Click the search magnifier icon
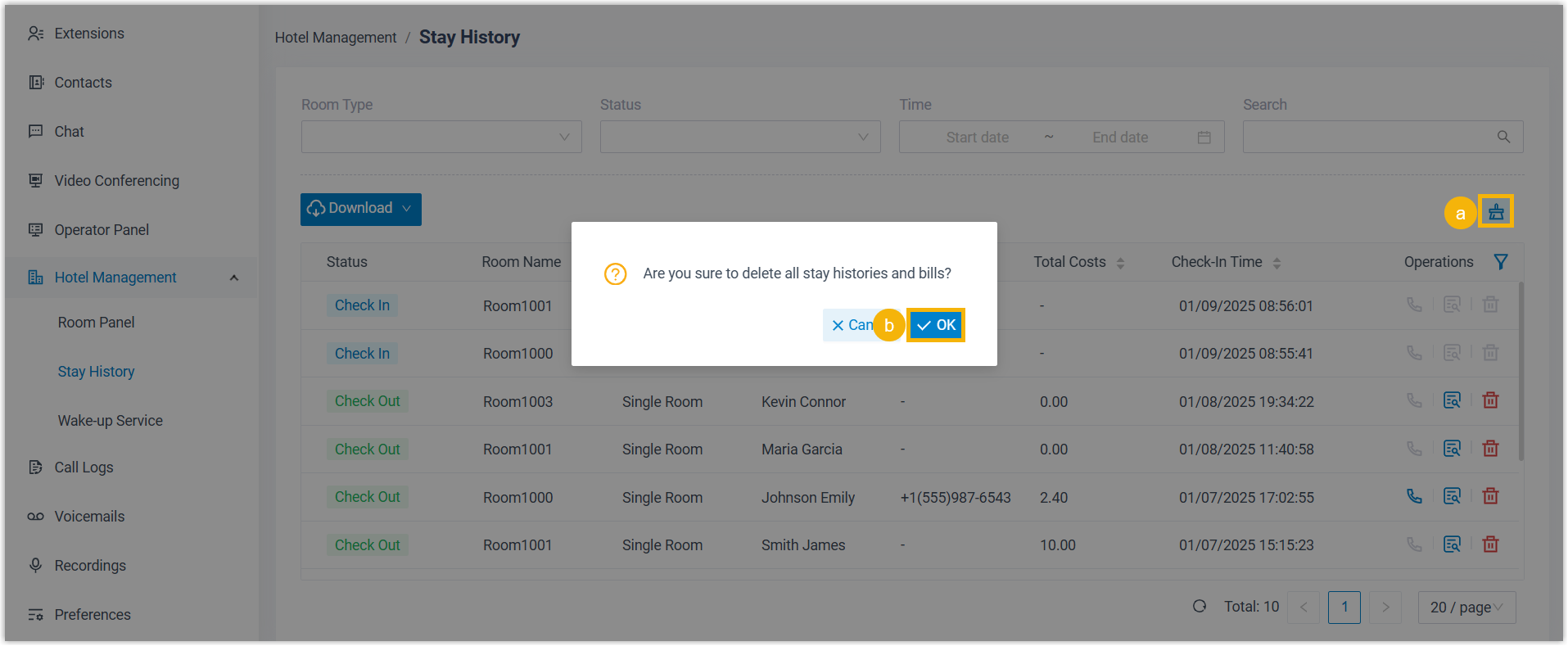The image size is (1568, 646). [1503, 137]
